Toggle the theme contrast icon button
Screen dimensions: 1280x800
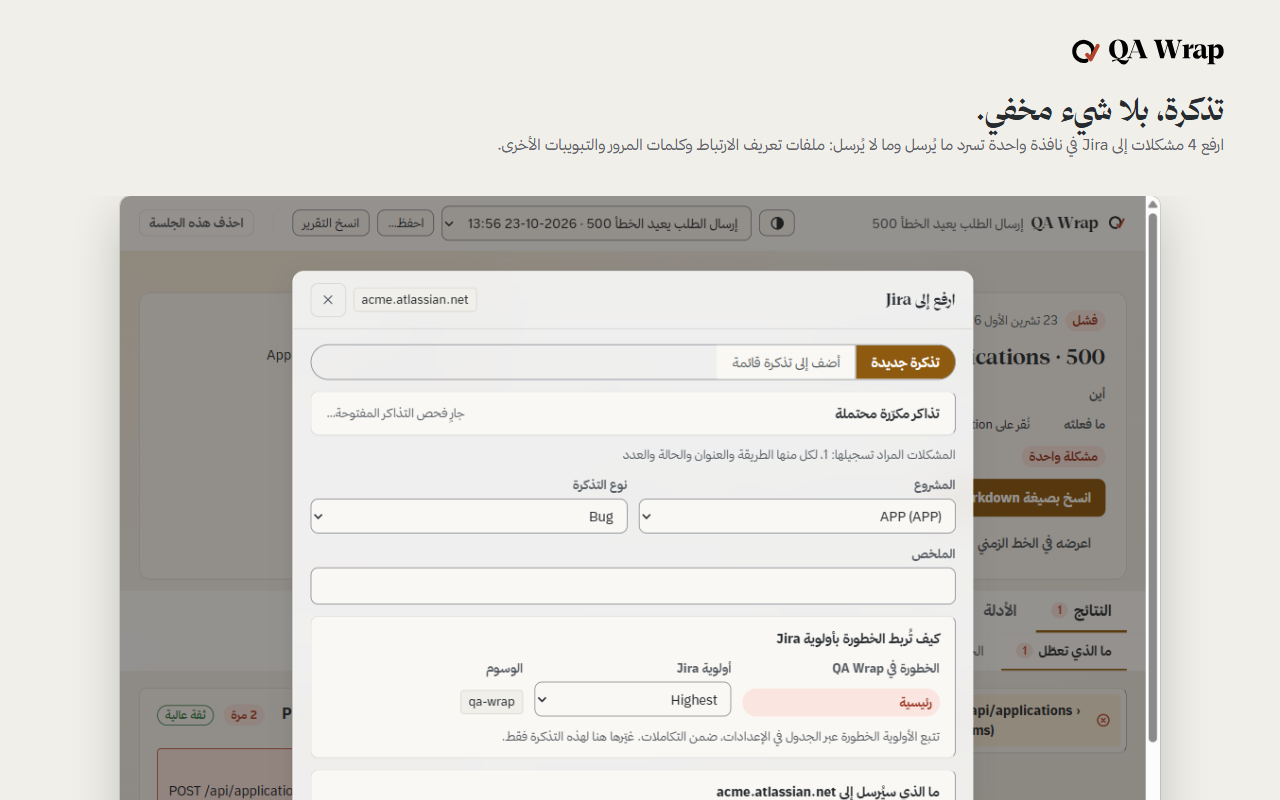click(x=777, y=223)
